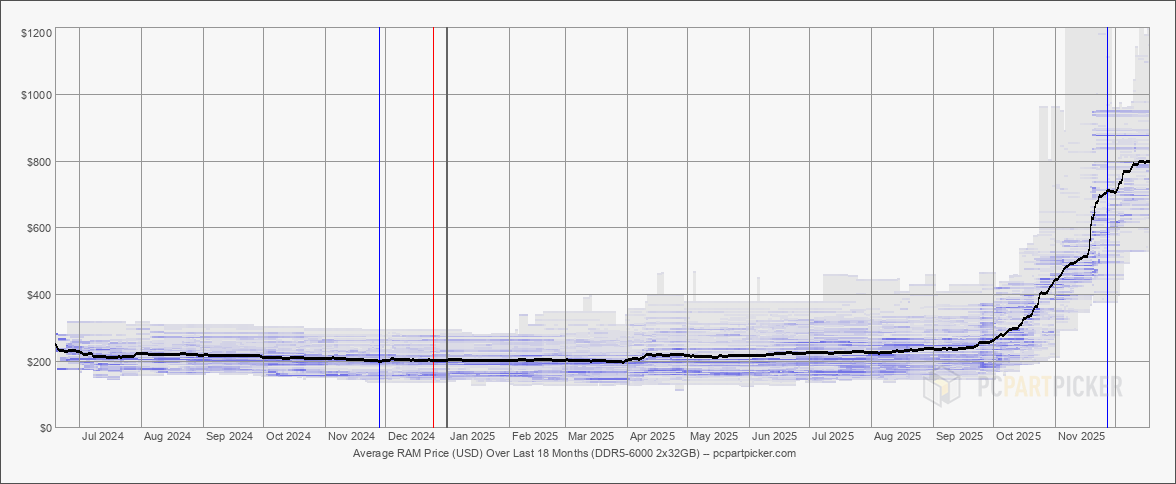Click the Oct 2024 x-axis label
This screenshot has height=484, width=1176.
[x=288, y=437]
